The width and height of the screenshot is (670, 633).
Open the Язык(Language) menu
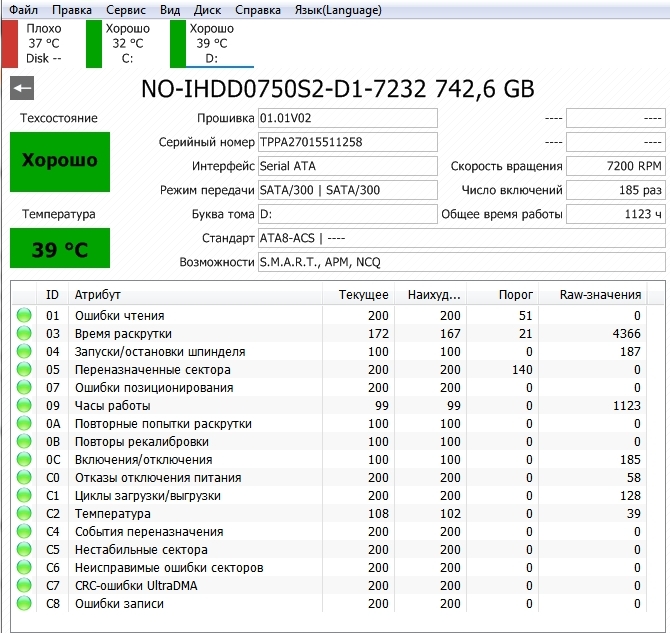338,10
